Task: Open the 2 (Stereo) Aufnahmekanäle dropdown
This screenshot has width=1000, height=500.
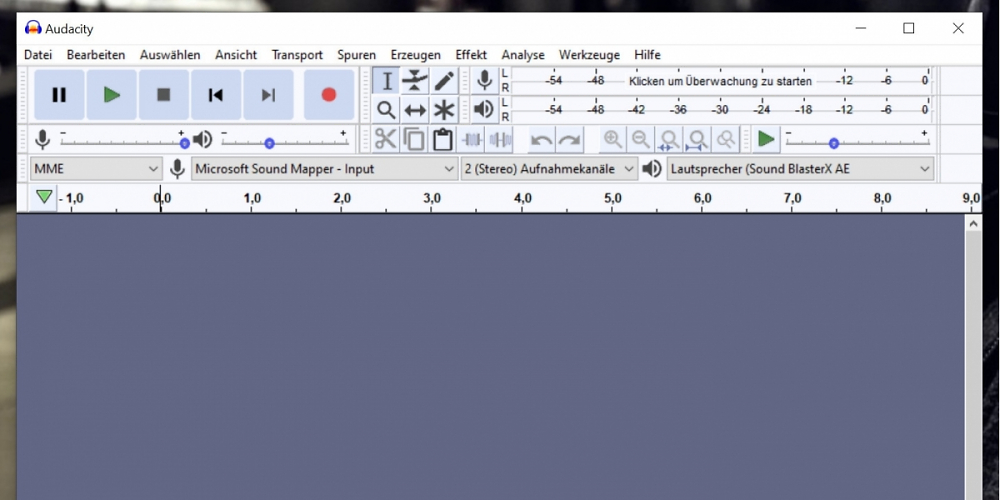Action: point(549,169)
